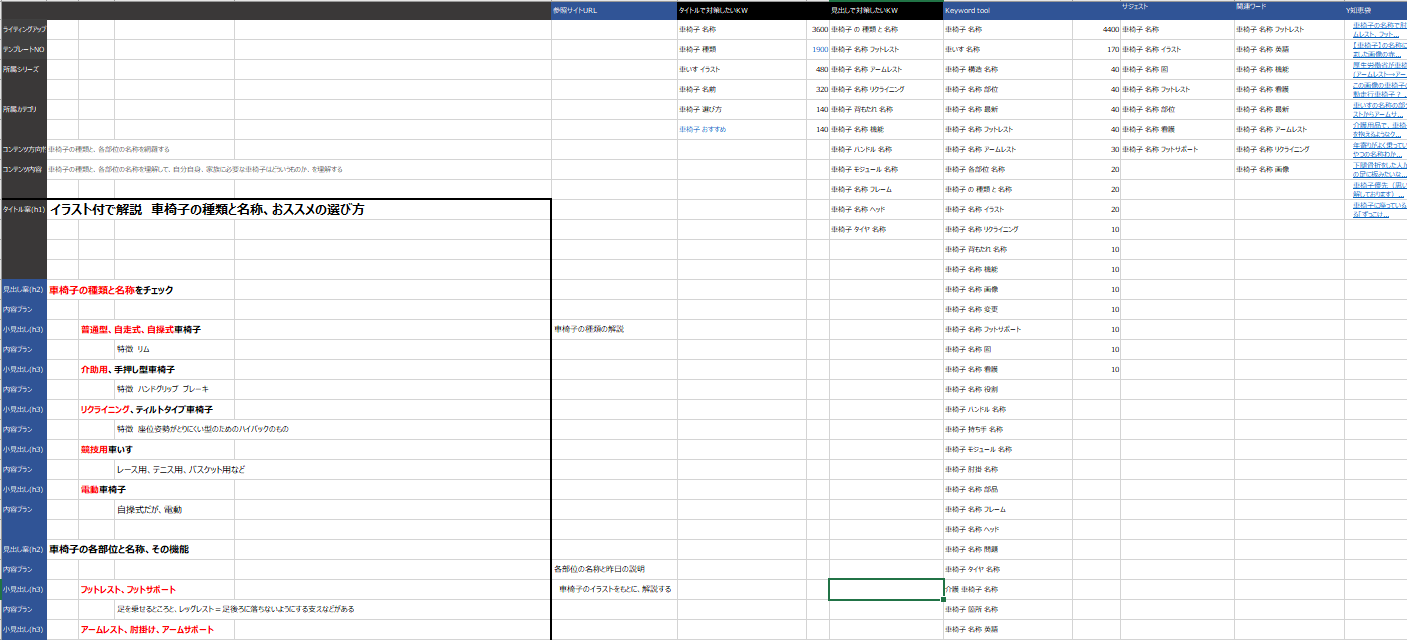
Task: Select the '見出しで対策したいKW' header cell
Action: 866,11
